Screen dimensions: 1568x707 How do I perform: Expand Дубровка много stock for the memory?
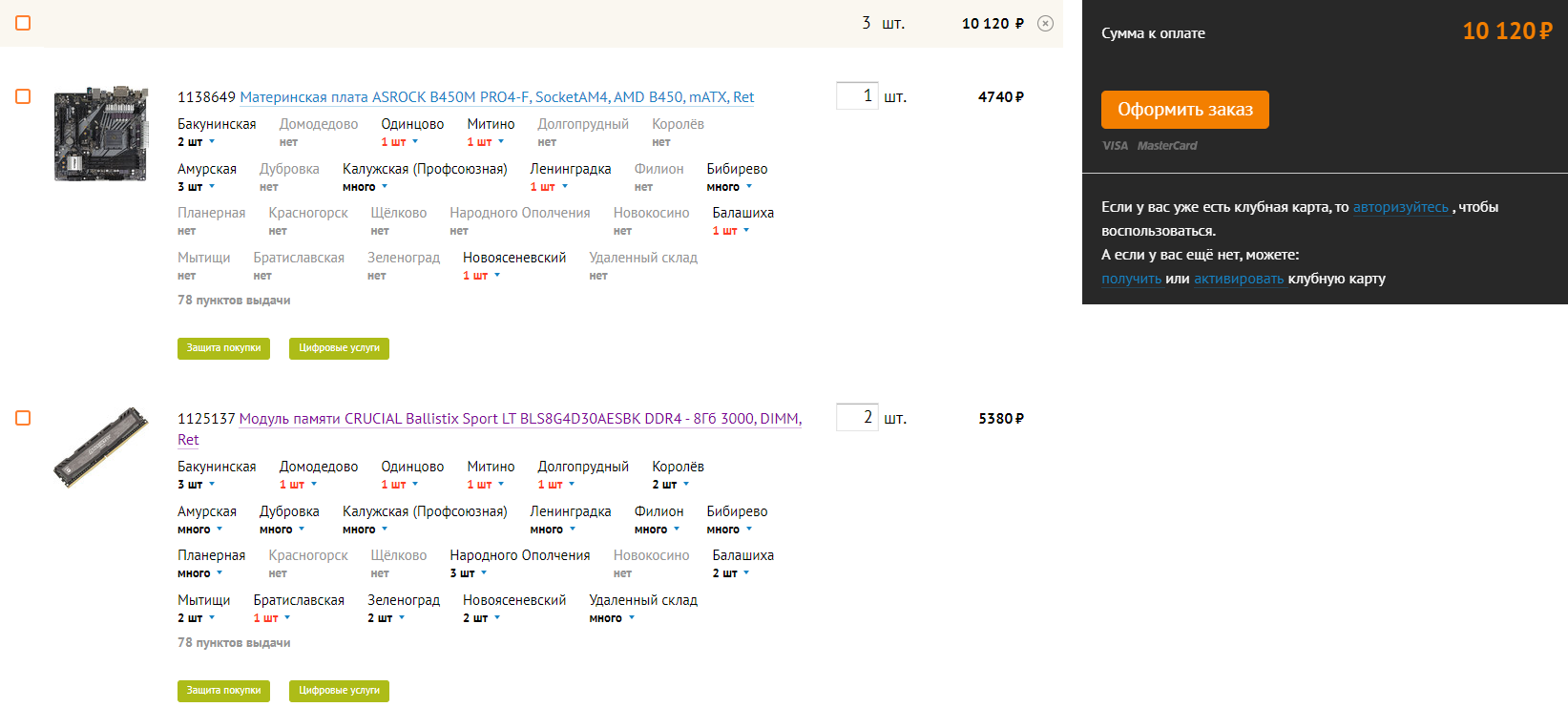(282, 530)
